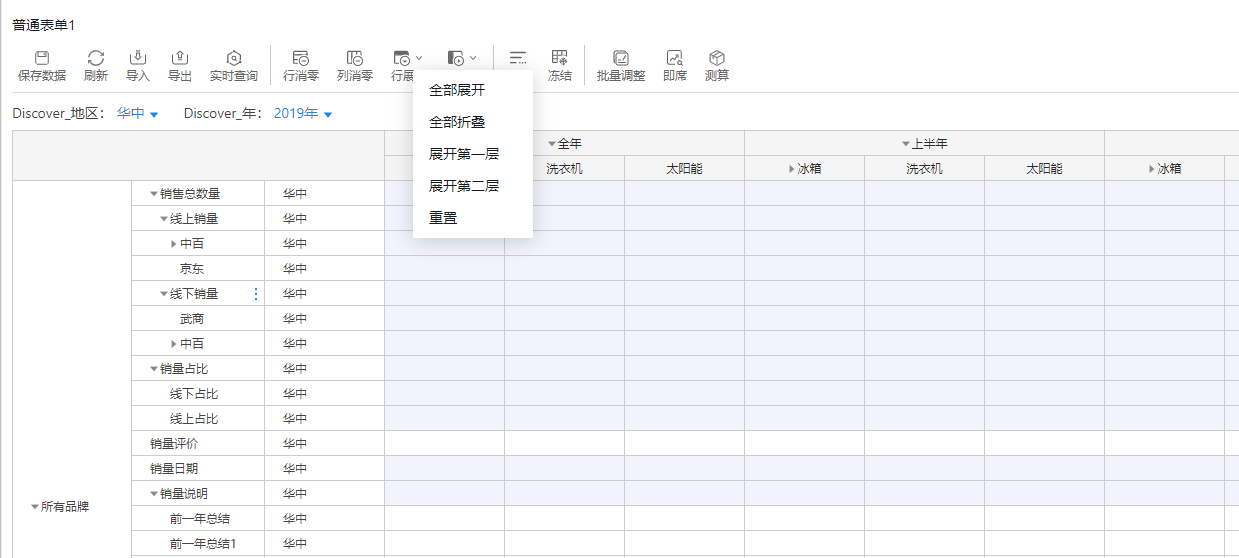Click 重置 in the dropdown menu
Screen dimensions: 1239x558
point(443,218)
